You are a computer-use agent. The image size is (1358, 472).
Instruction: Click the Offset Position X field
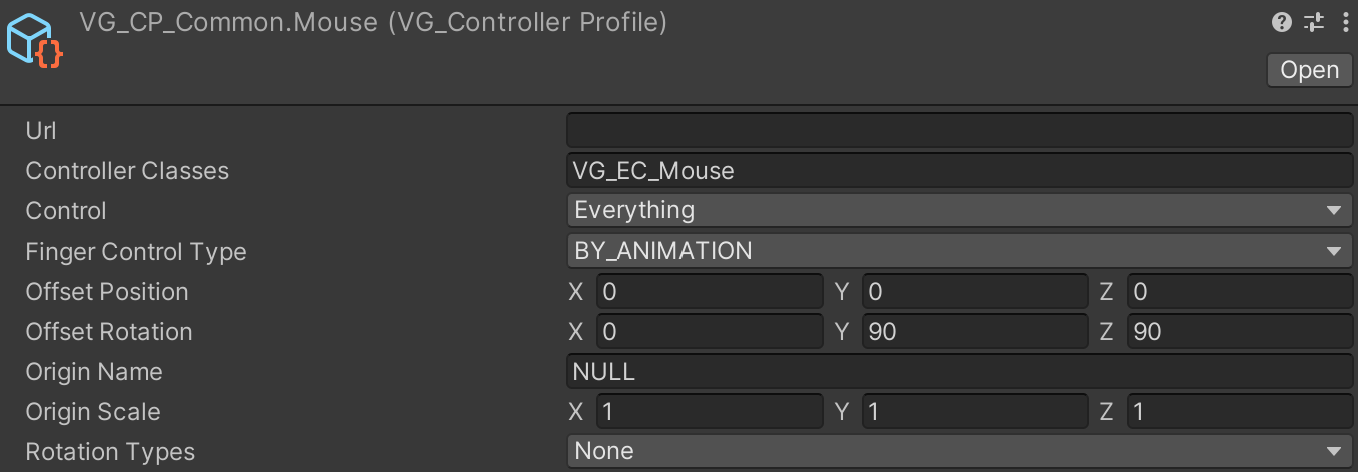710,291
